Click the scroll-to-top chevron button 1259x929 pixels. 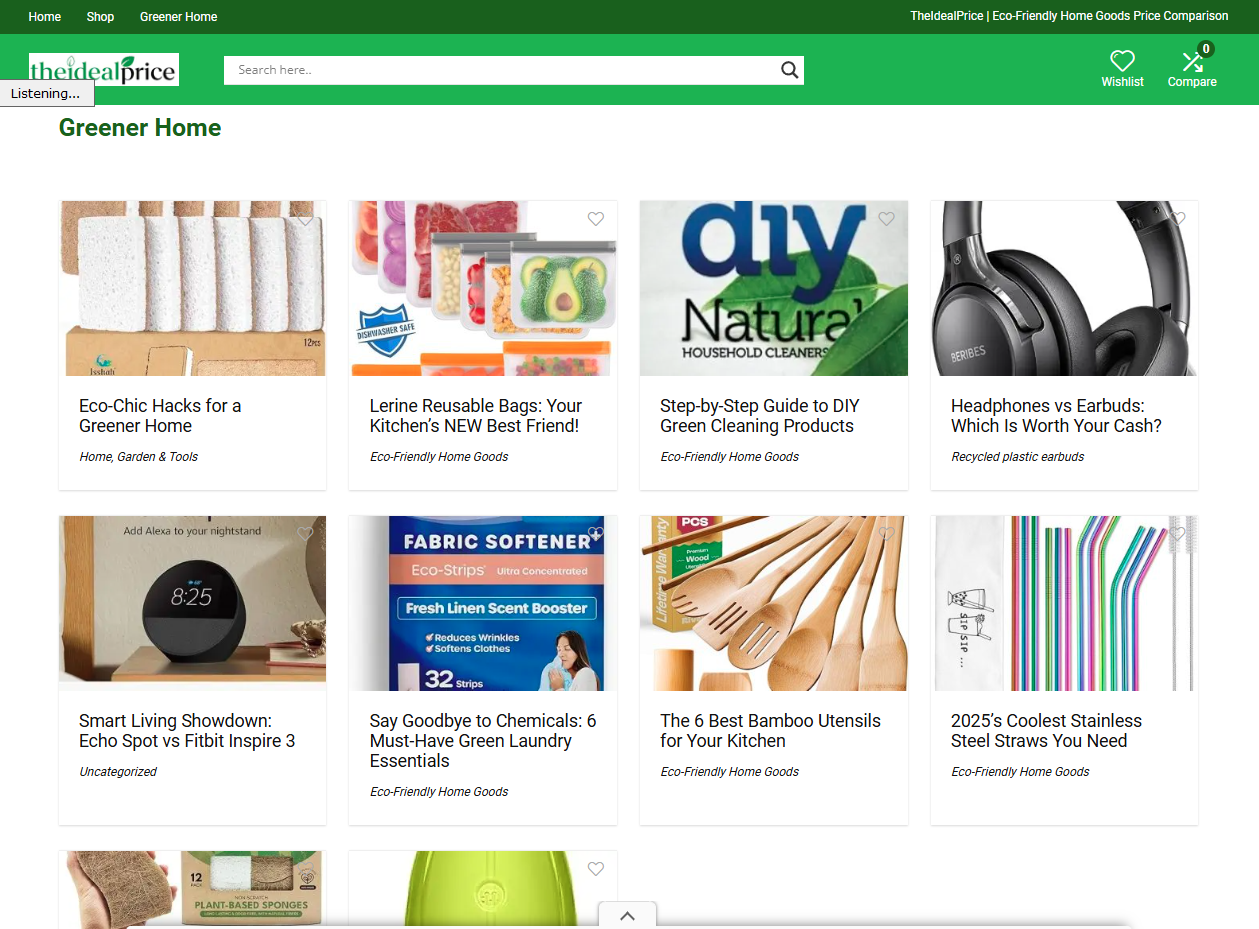pos(627,916)
